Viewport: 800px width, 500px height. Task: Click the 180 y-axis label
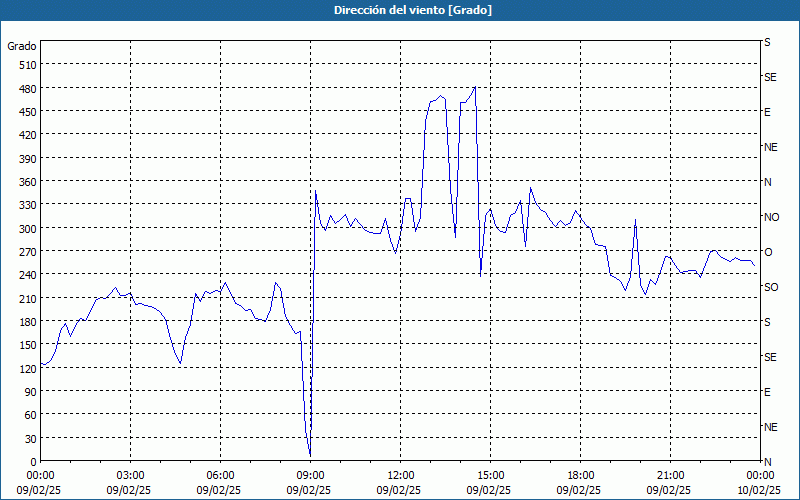pos(29,322)
